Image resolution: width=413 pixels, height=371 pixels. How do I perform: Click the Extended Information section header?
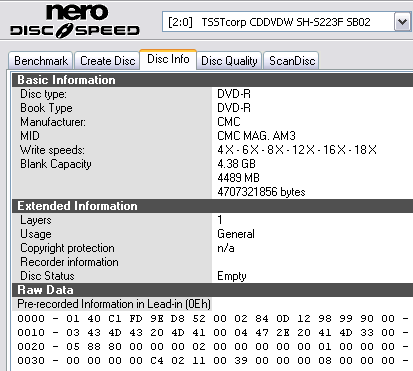(212, 206)
